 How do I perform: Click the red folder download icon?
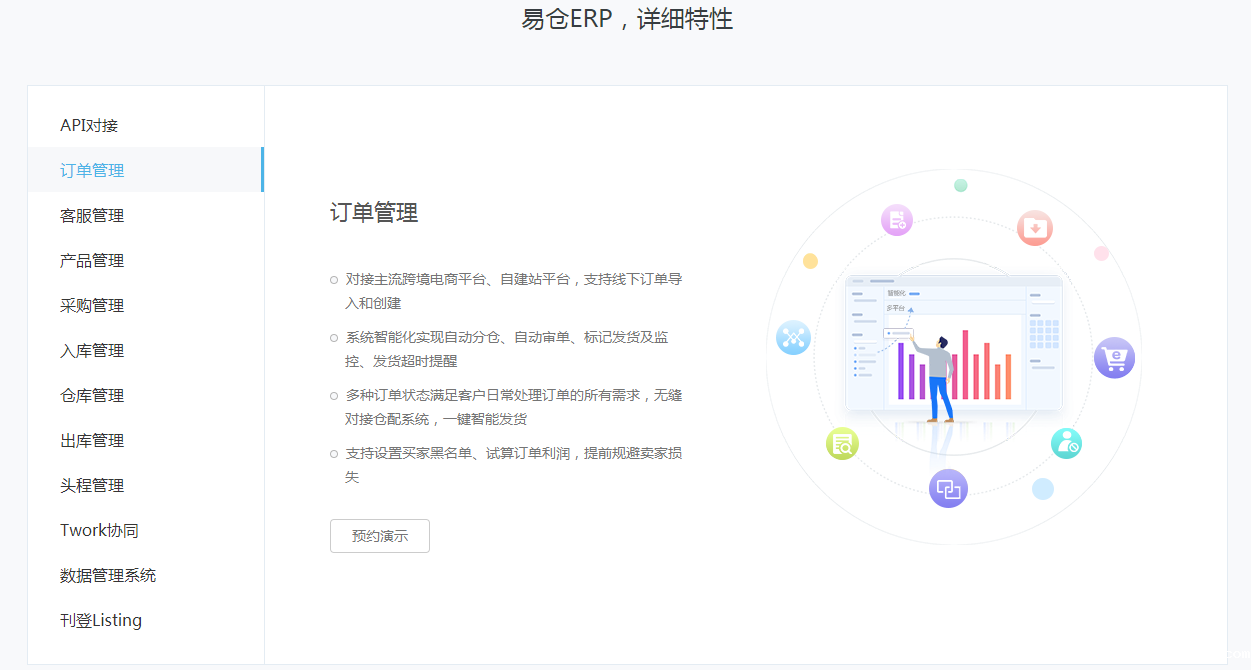[1035, 228]
